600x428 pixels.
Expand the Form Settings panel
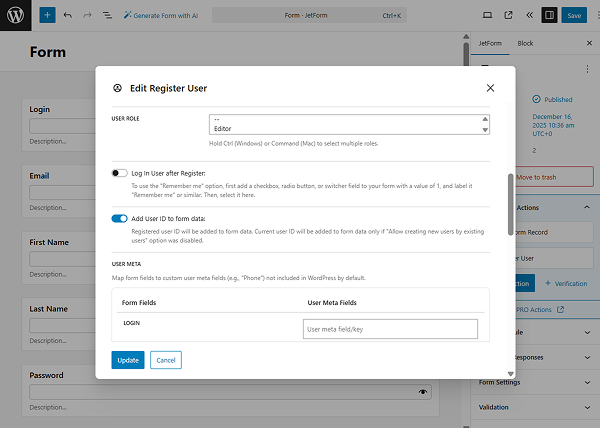pyautogui.click(x=535, y=382)
